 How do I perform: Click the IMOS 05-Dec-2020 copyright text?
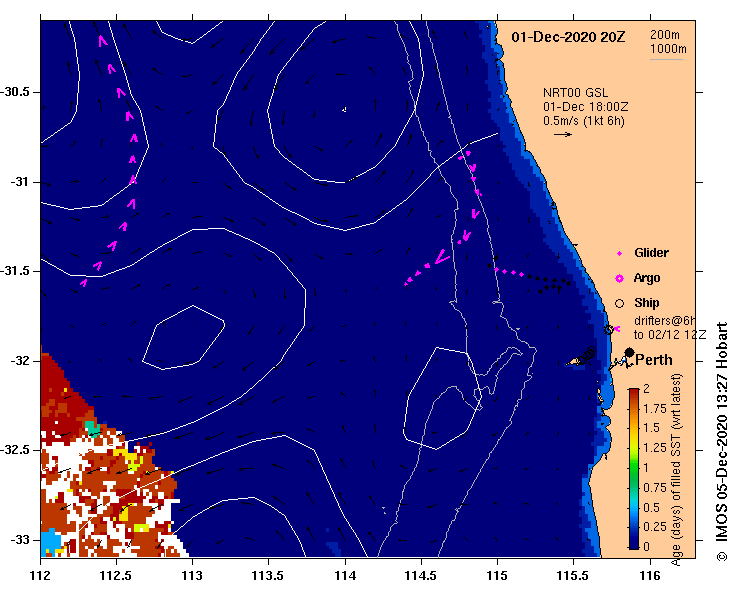coord(722,442)
